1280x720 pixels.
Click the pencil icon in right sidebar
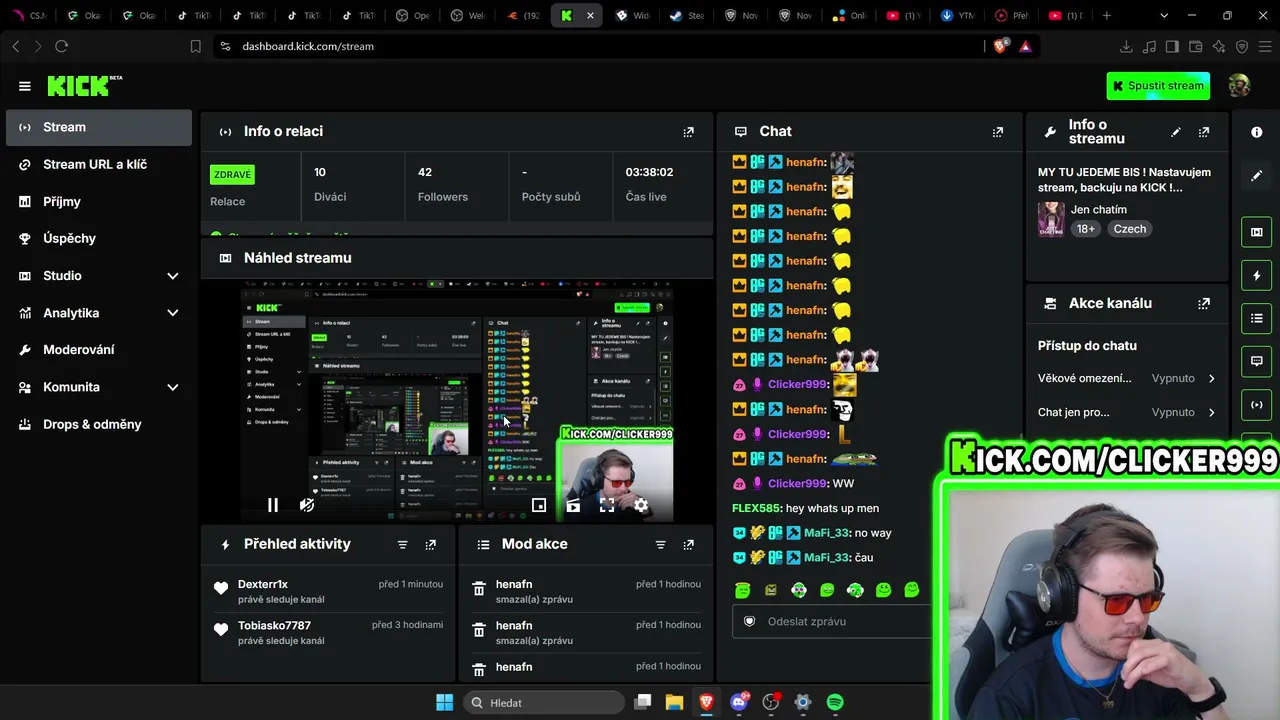[1257, 176]
